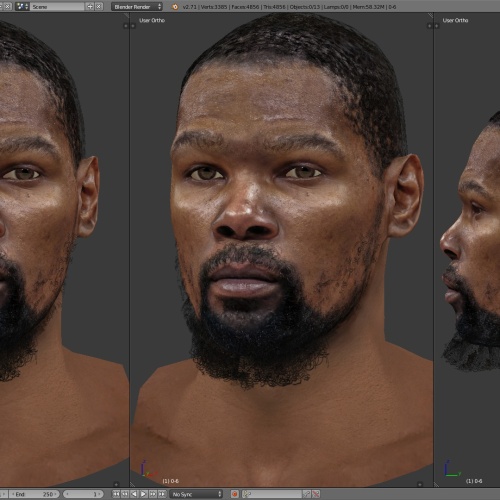Toggle the red automatic keyframe record button

(234, 494)
